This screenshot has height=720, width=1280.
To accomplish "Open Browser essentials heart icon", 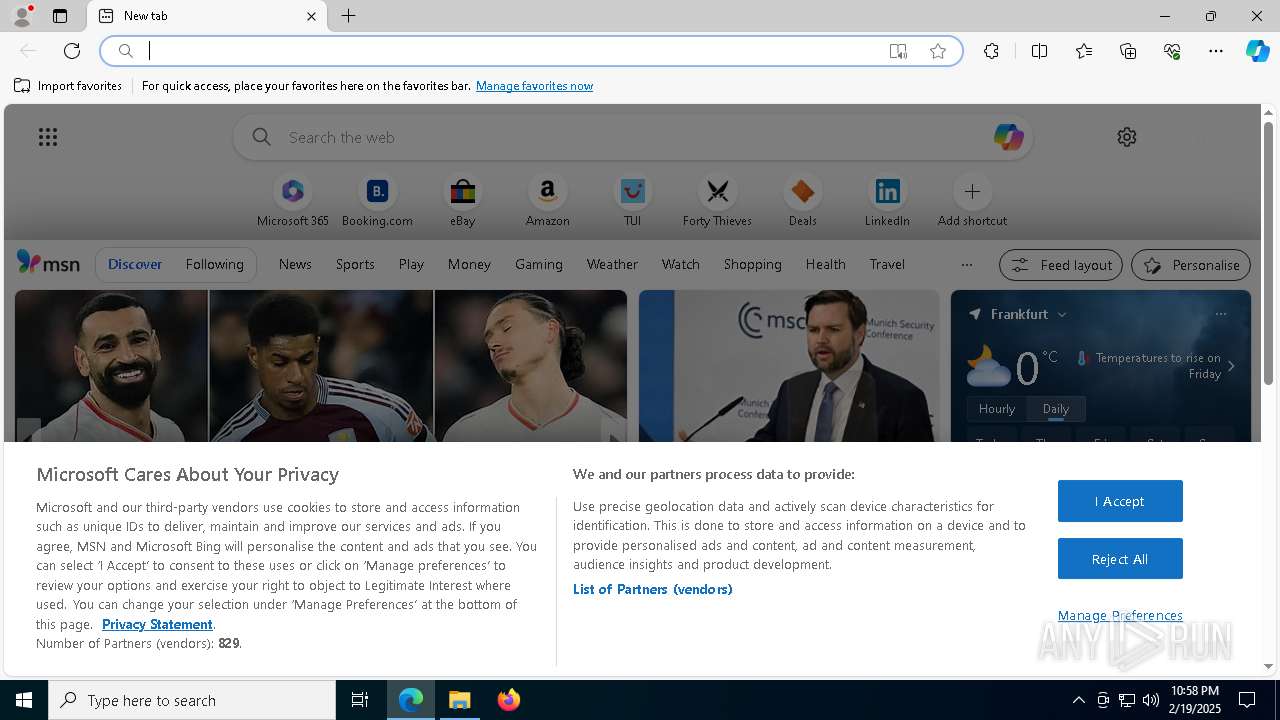I will click(1172, 51).
